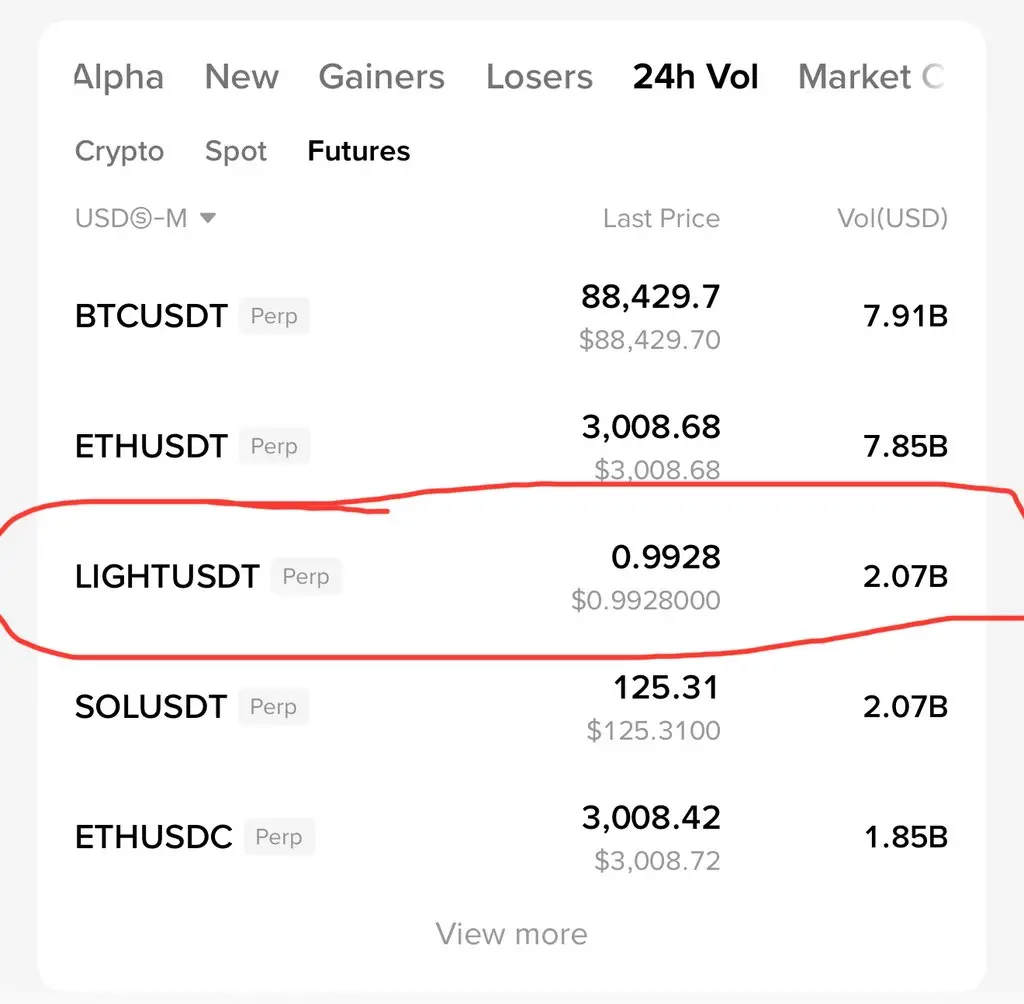This screenshot has height=1004, width=1024.
Task: Tap the Perp badge beside BTCUSDT
Action: point(274,316)
